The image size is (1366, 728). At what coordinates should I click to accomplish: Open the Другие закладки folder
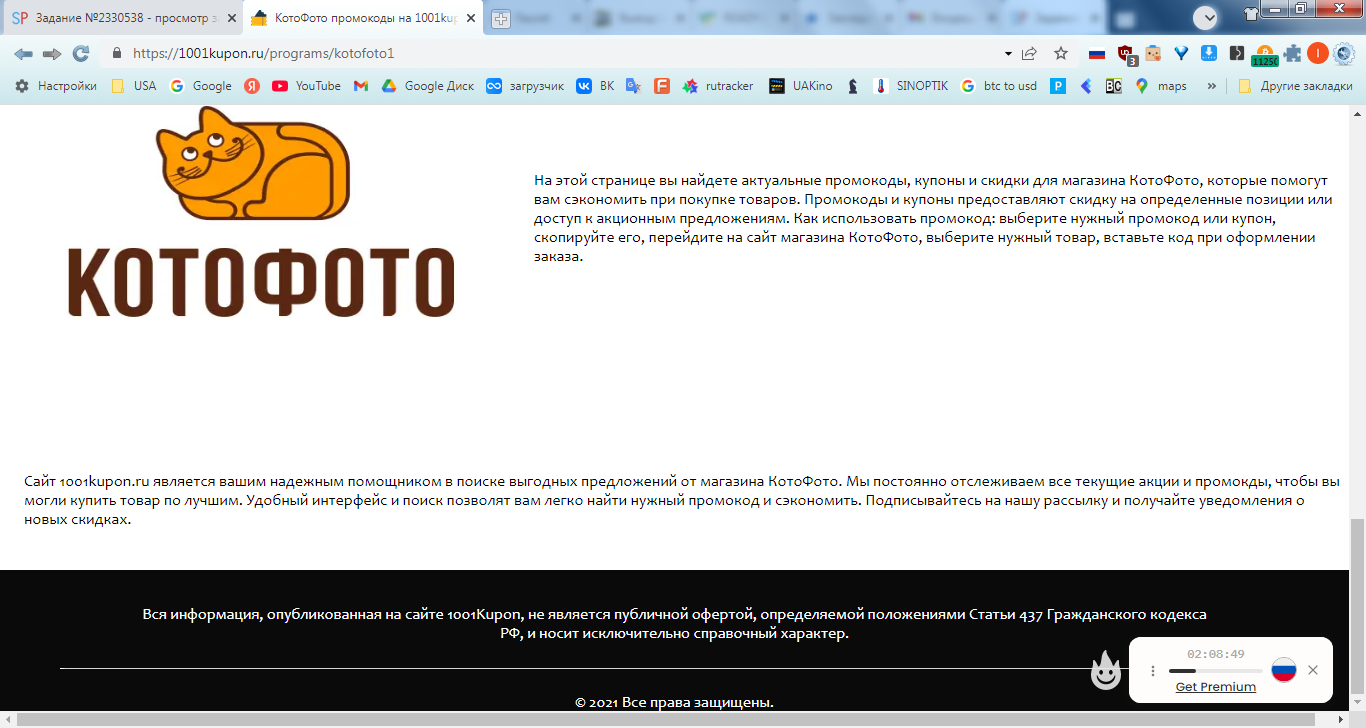[x=1295, y=86]
